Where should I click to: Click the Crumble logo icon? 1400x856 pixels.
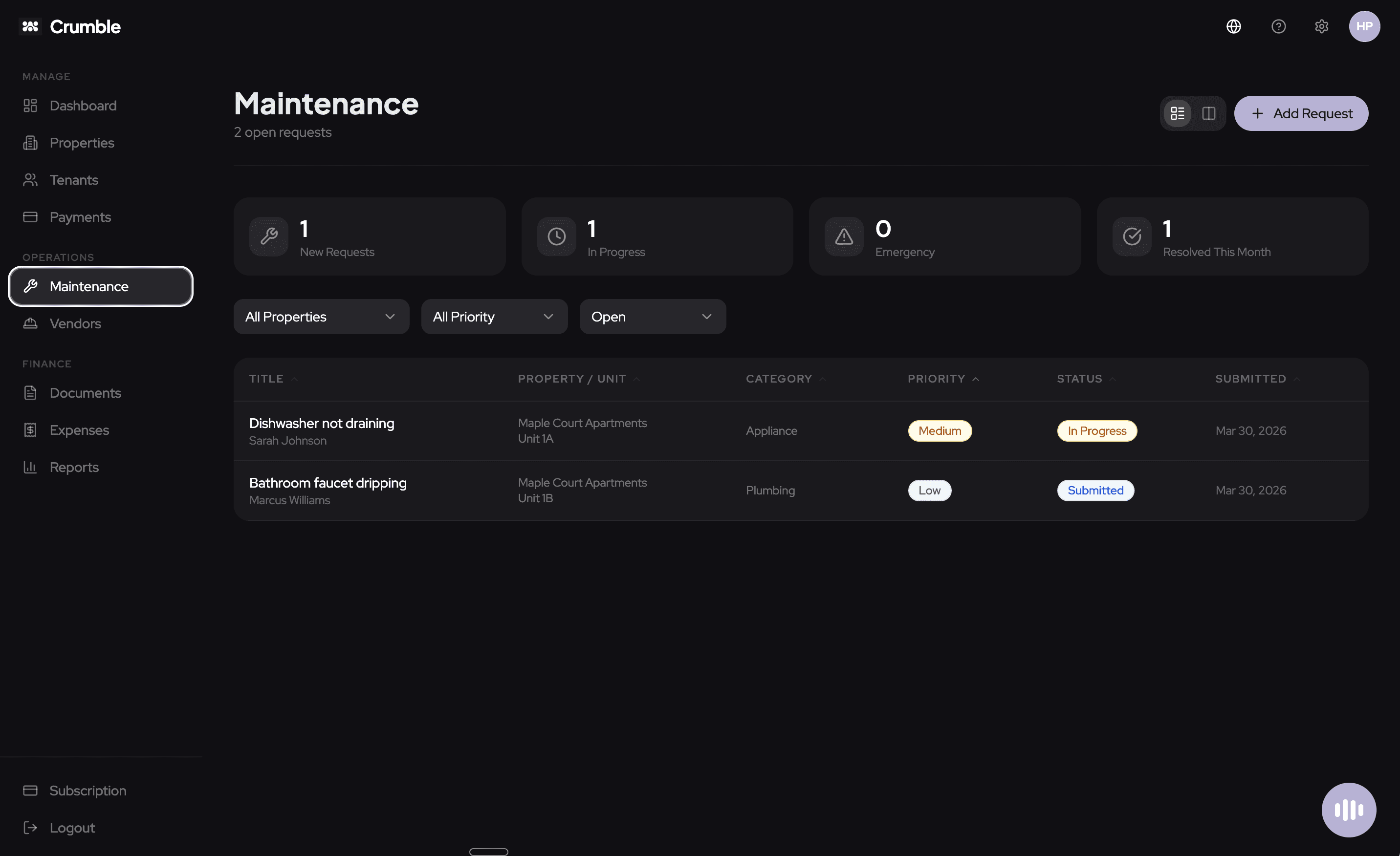30,26
